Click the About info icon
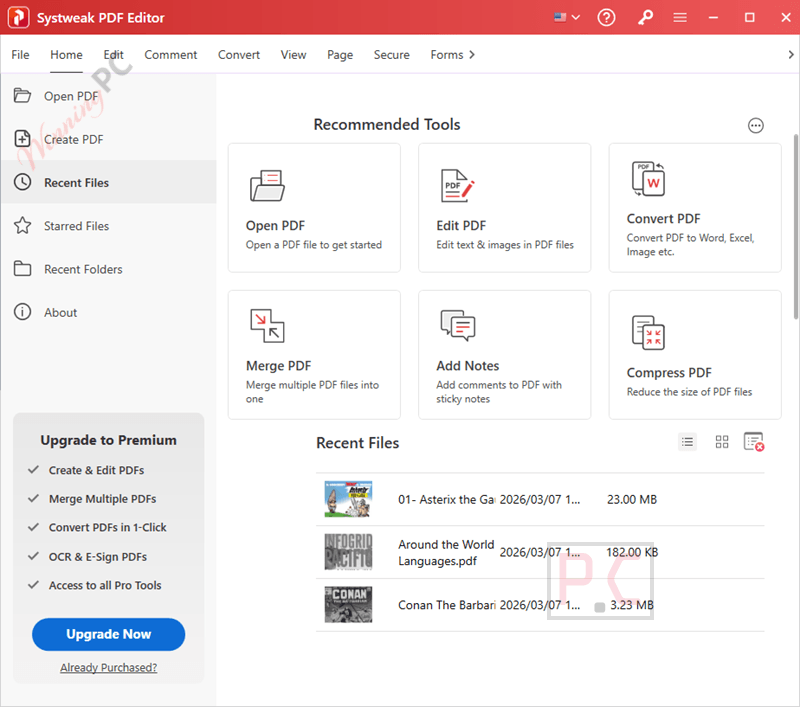 (22, 312)
